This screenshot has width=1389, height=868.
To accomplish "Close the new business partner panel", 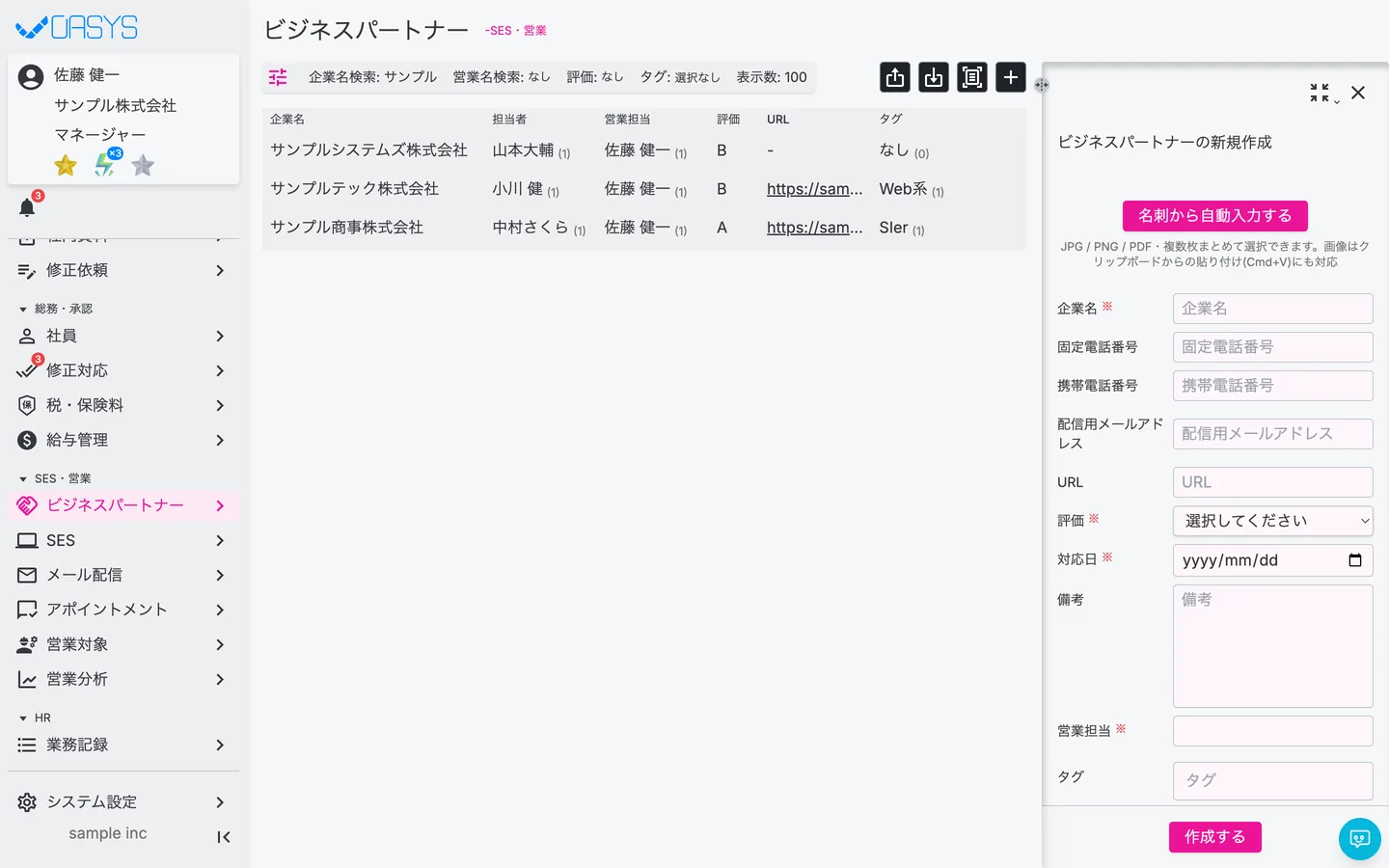I will (x=1358, y=93).
